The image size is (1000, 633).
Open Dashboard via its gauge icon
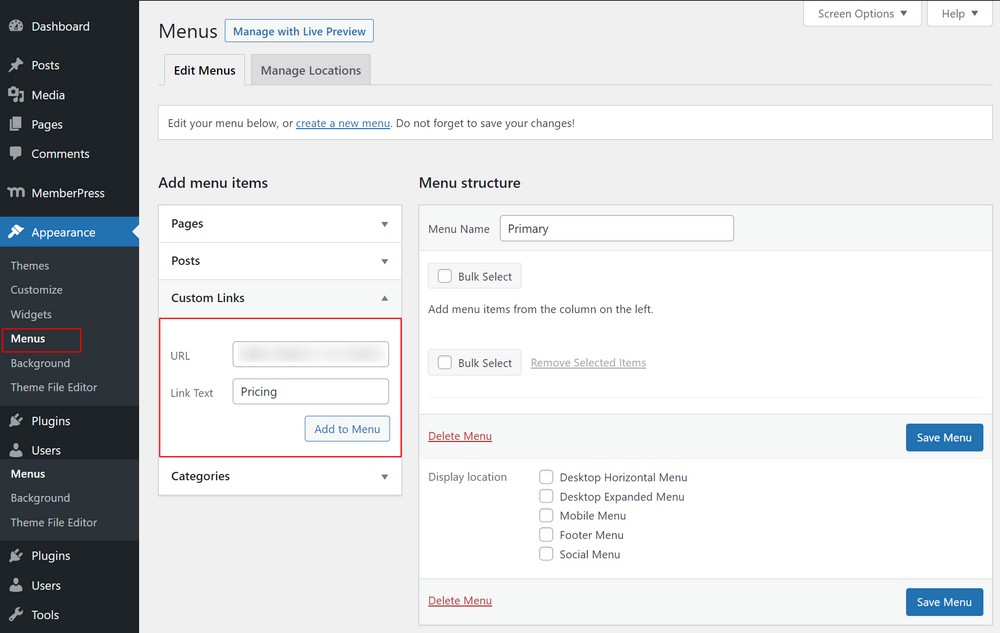tap(16, 26)
